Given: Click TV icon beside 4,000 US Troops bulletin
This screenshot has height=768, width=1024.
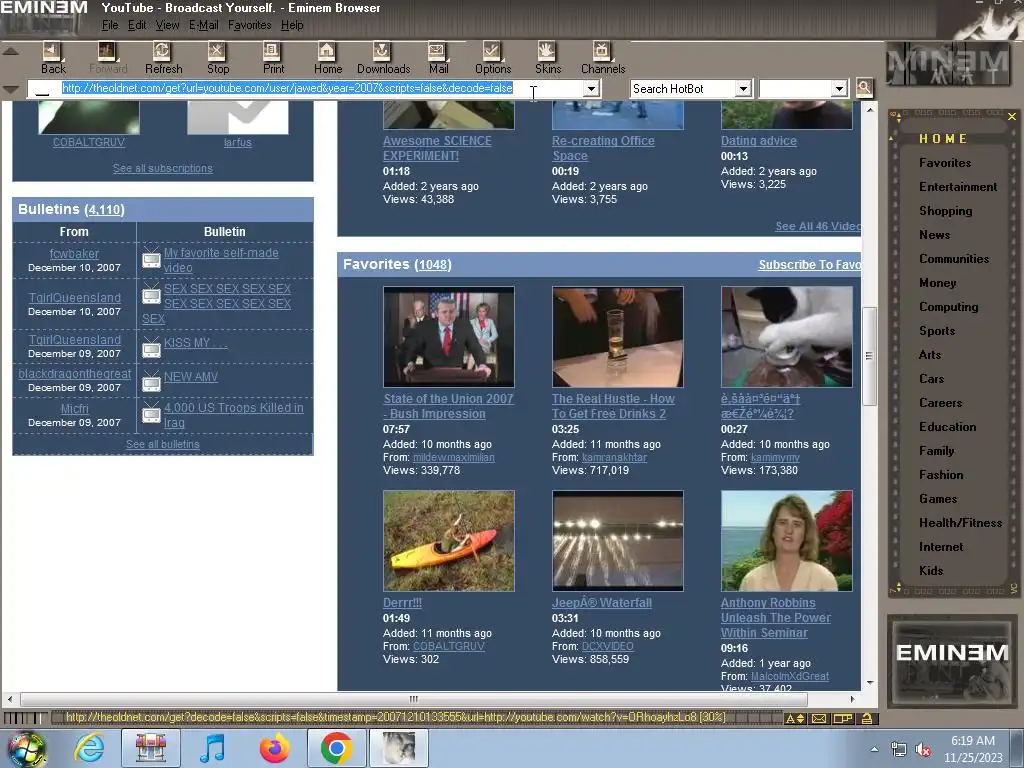Looking at the screenshot, I should [152, 414].
